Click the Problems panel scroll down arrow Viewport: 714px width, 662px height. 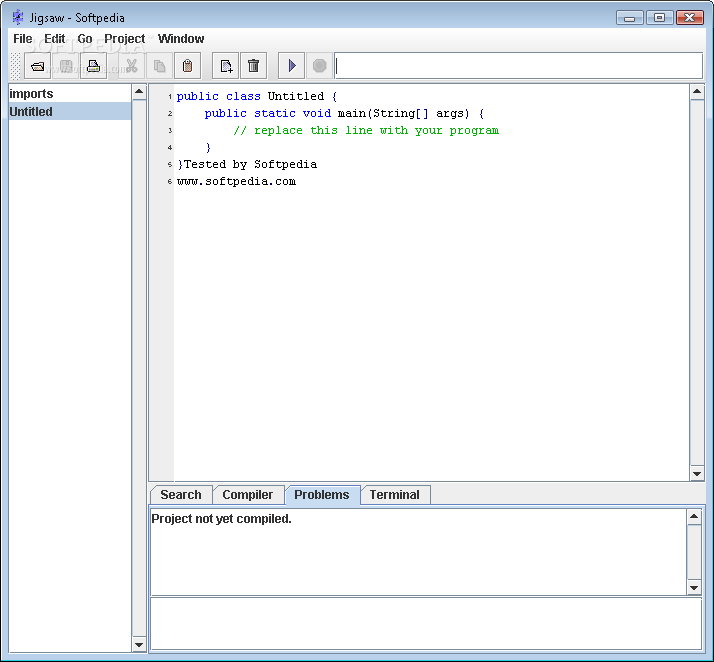[x=694, y=588]
